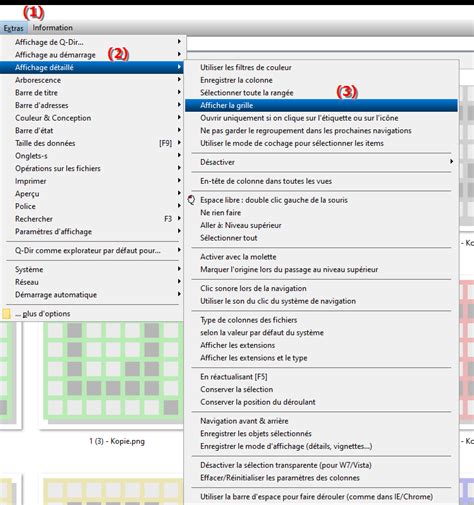474x505 pixels.
Task: Toggle Utiliser la barre d'espace pour faire dérouler
Action: coord(322,497)
